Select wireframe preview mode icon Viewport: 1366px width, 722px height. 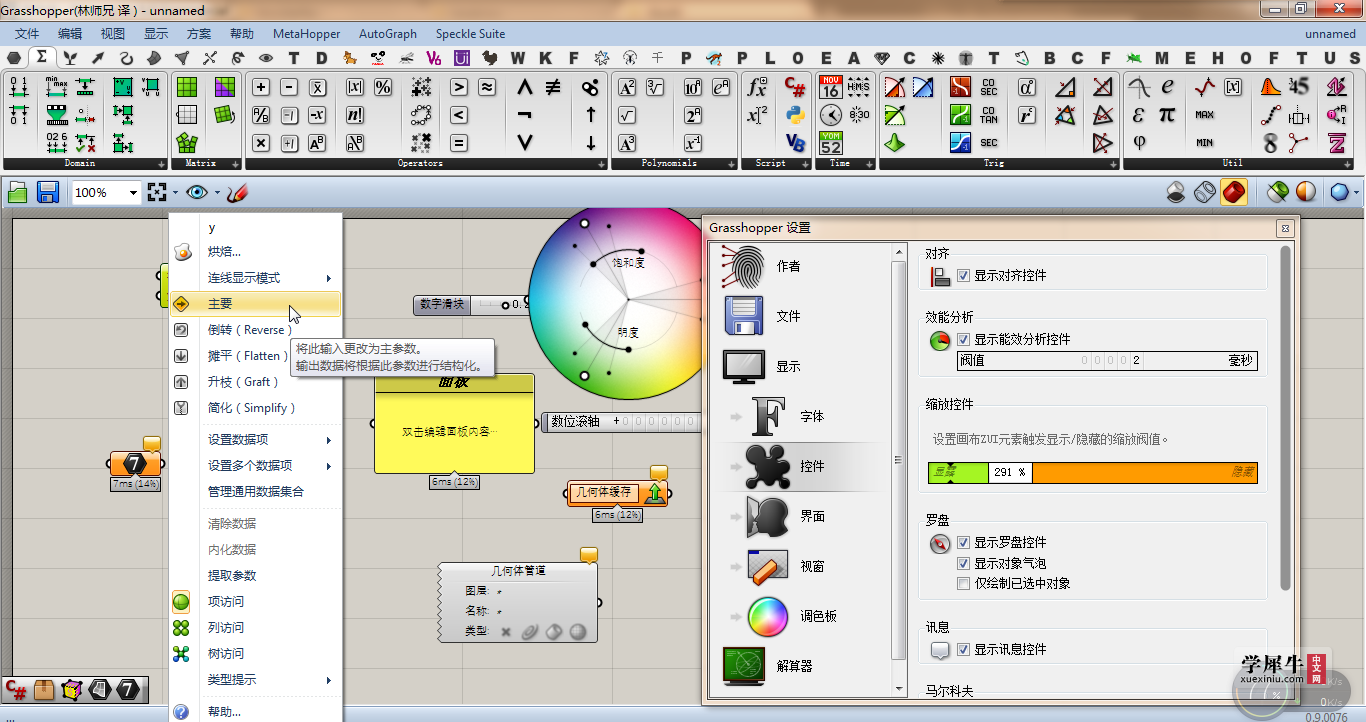coord(1205,192)
